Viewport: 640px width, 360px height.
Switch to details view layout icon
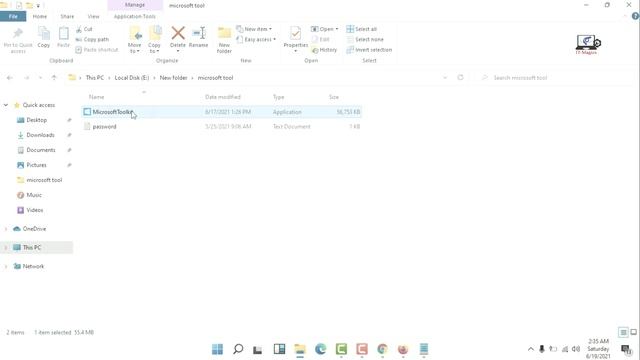[623, 333]
